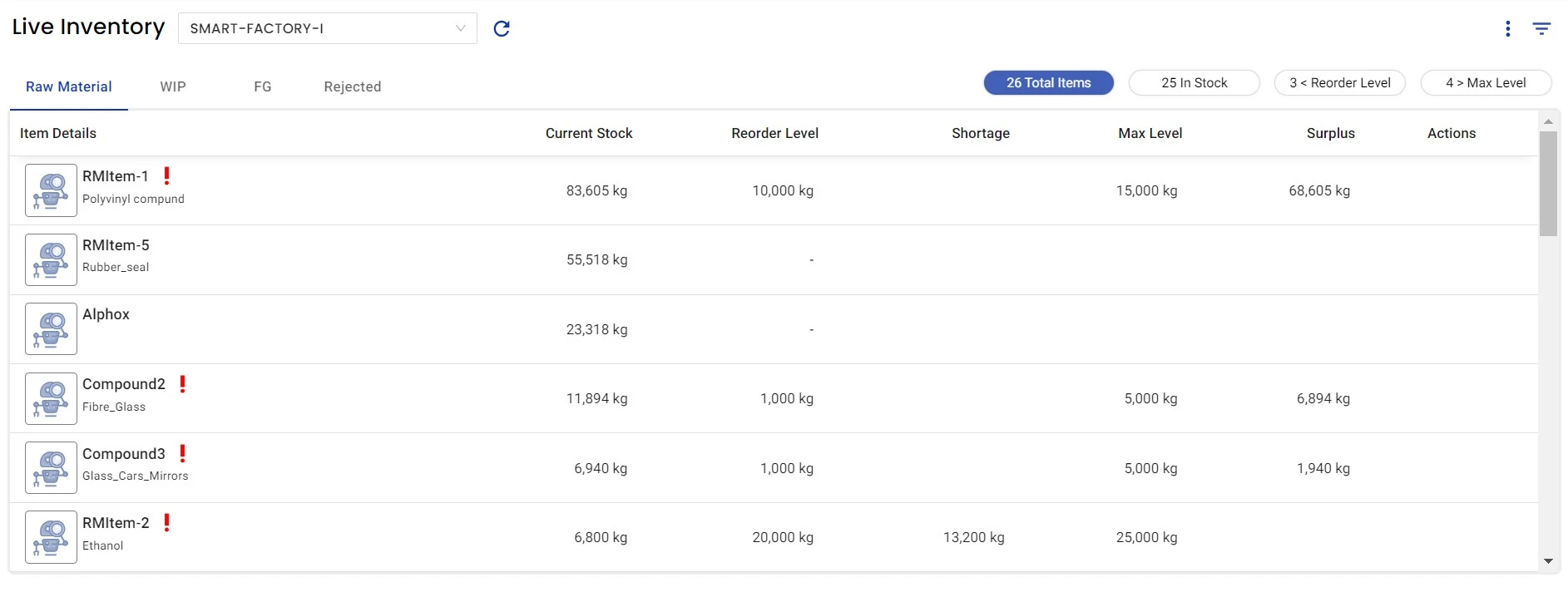Click the 15,000 kg max level value

coord(1147,190)
